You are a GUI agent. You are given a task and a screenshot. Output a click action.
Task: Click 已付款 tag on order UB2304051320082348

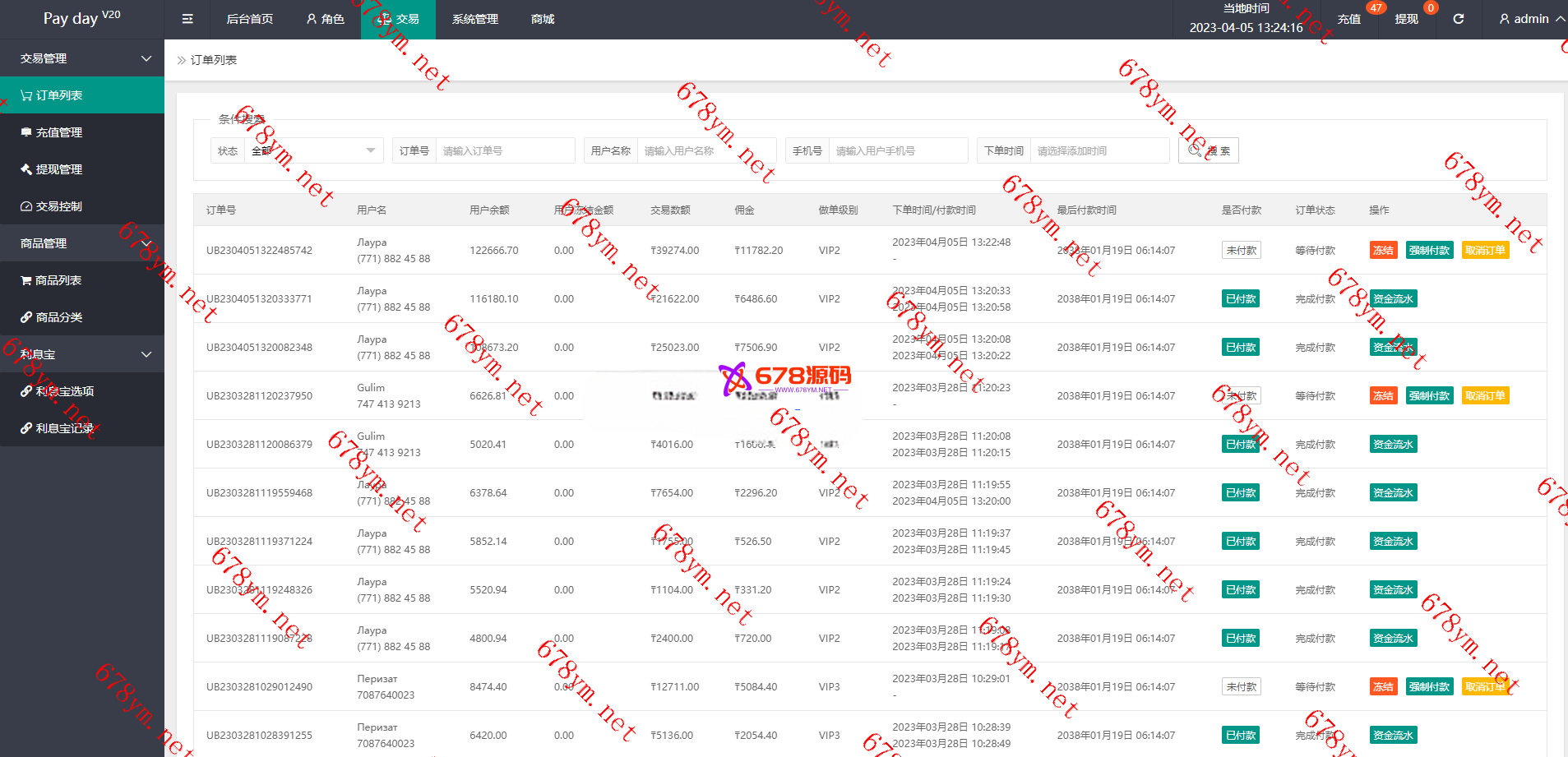pos(1241,348)
